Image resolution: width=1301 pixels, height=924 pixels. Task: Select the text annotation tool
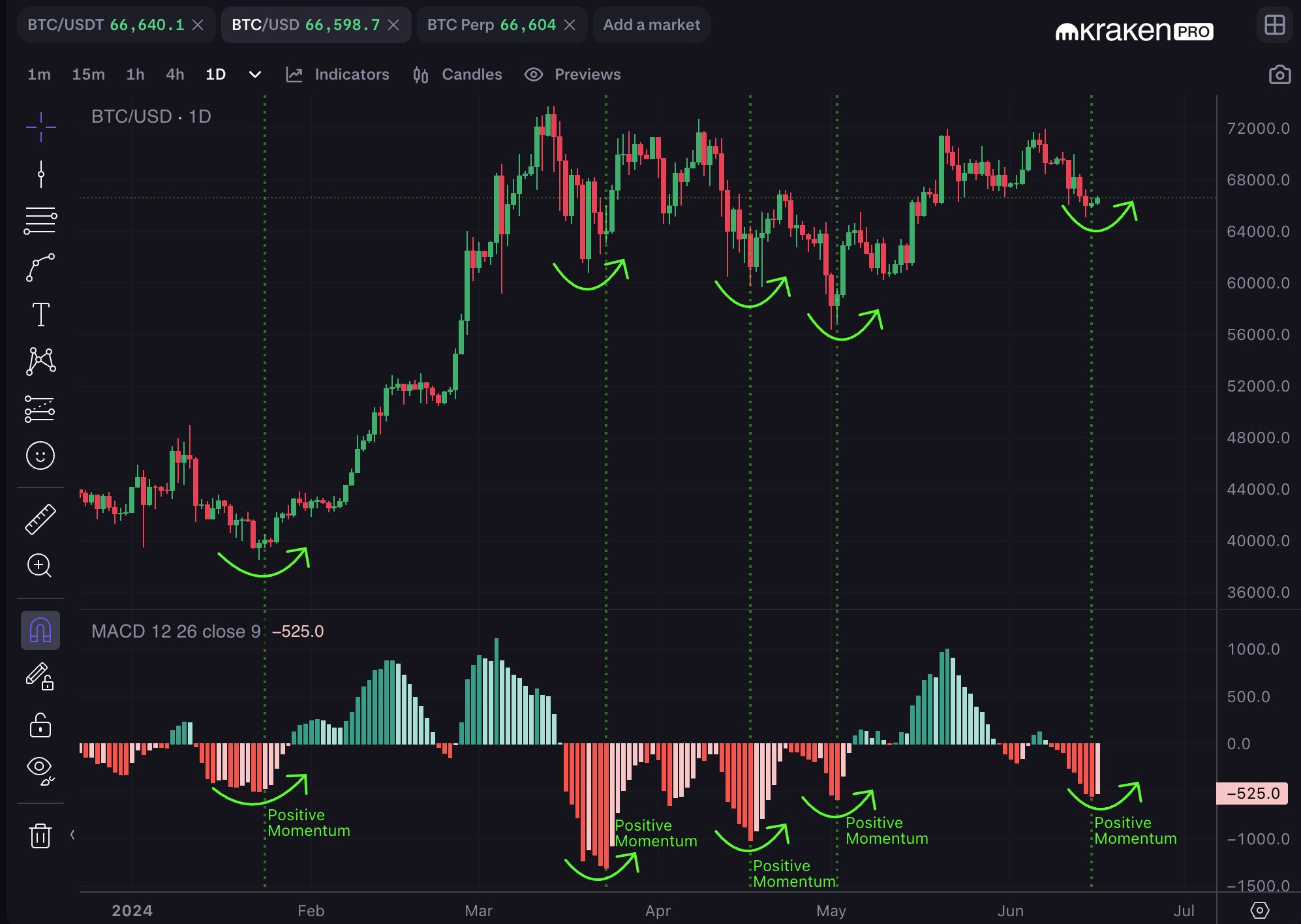[x=40, y=315]
